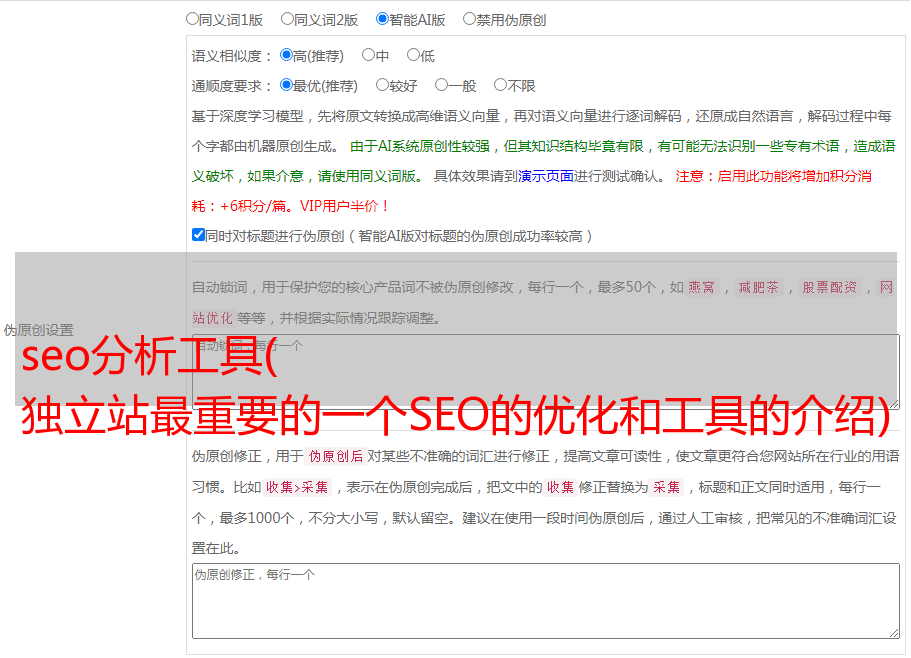
Task: Select the 同义词2版 radio option
Action: click(x=287, y=19)
